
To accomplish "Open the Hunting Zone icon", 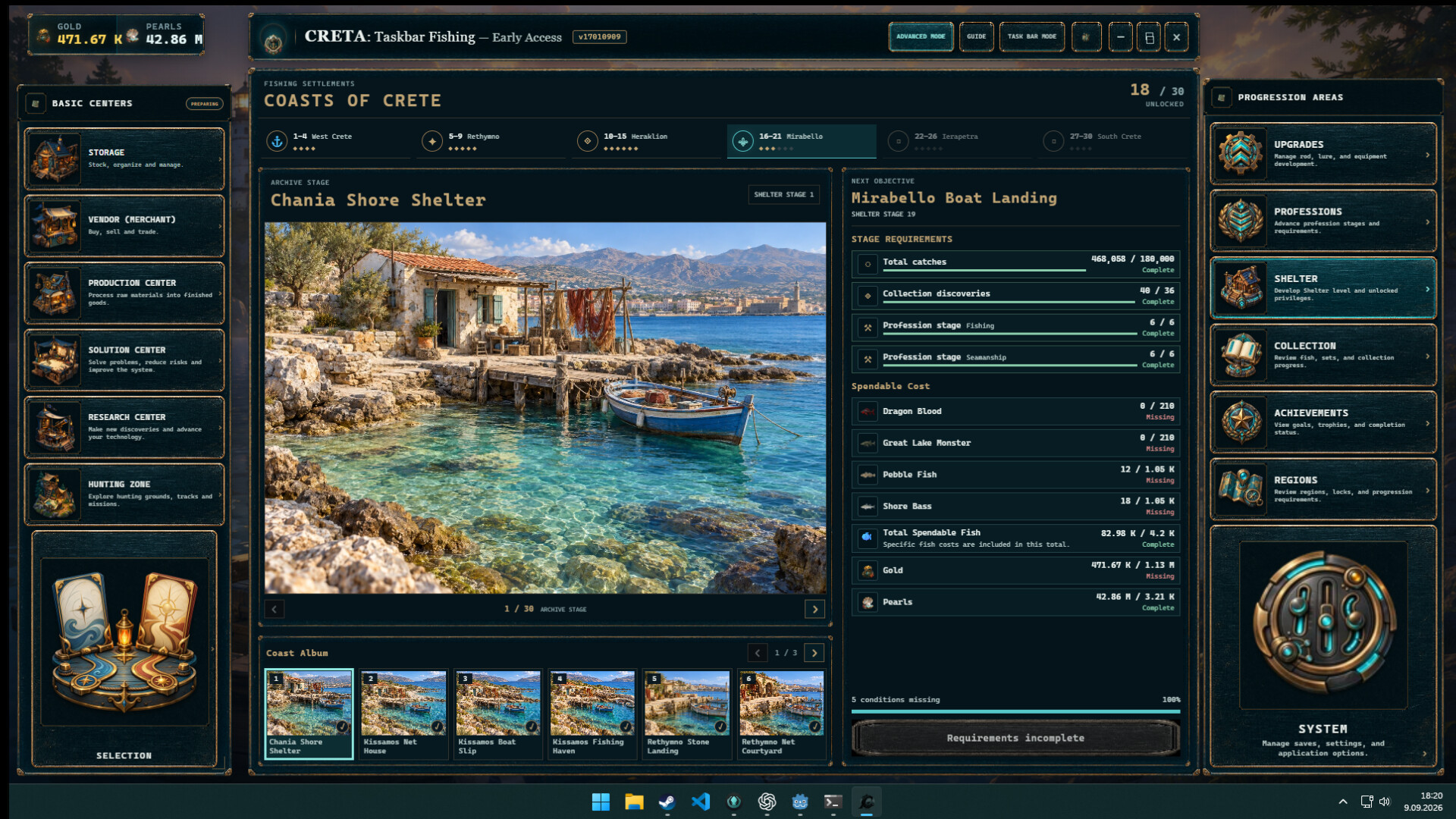I will [55, 494].
